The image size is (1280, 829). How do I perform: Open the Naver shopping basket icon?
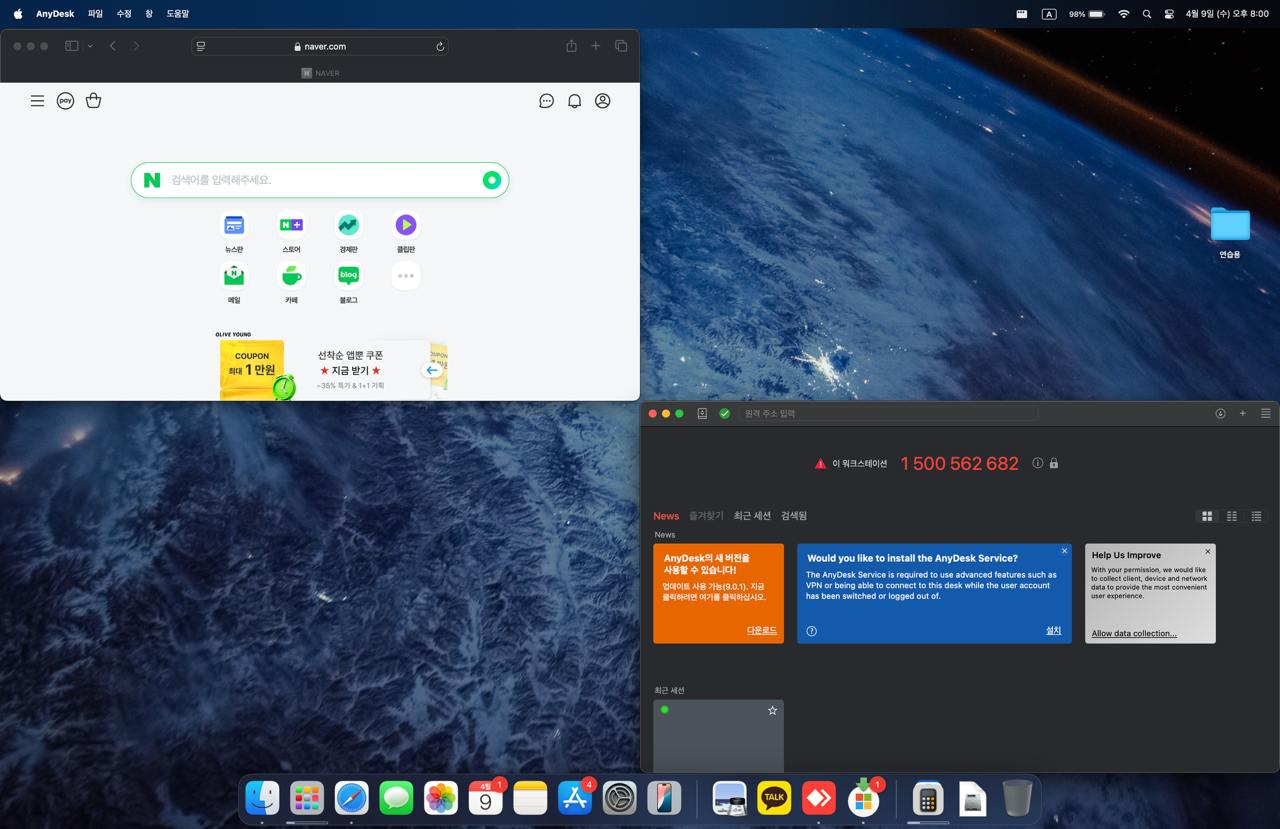point(94,101)
